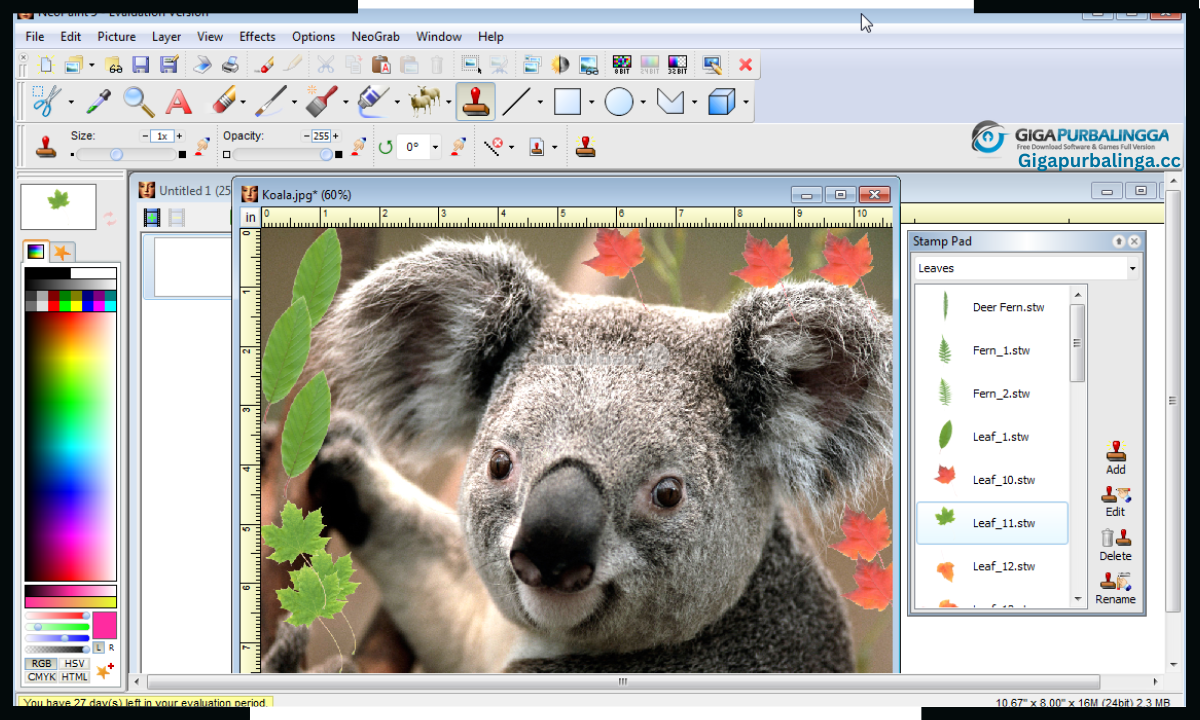Select the ellipse shape tool
Screen dimensions: 1200x720
point(619,101)
